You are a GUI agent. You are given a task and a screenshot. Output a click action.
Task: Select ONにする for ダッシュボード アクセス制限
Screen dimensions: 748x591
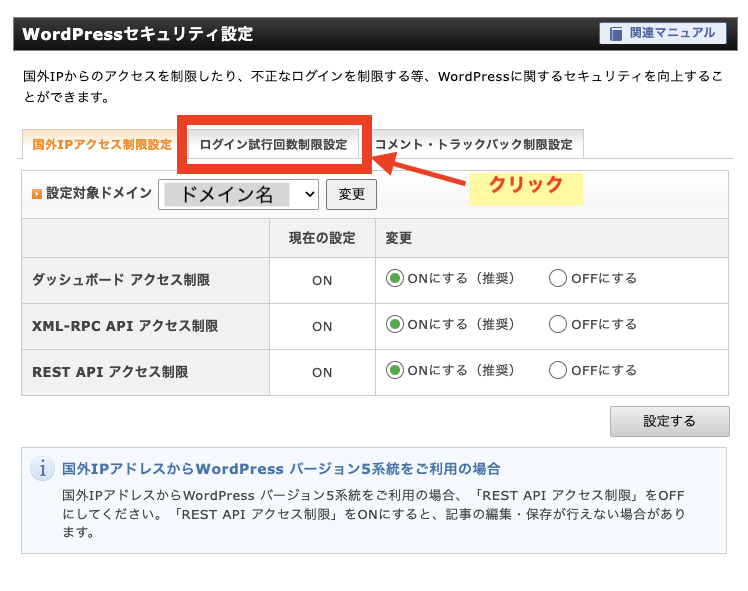(395, 278)
